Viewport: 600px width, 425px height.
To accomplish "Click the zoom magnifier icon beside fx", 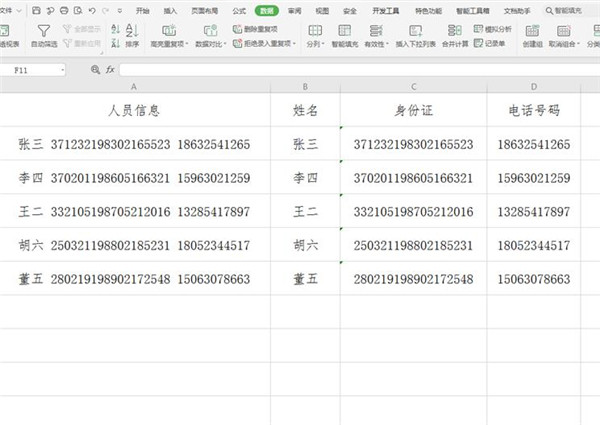I will (95, 70).
